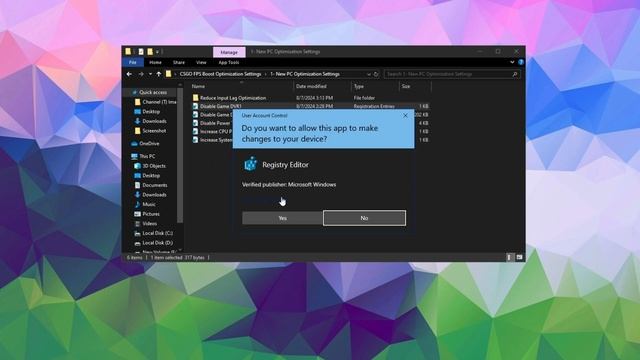640x360 pixels.
Task: Close the User Account Control dialog
Action: point(405,116)
